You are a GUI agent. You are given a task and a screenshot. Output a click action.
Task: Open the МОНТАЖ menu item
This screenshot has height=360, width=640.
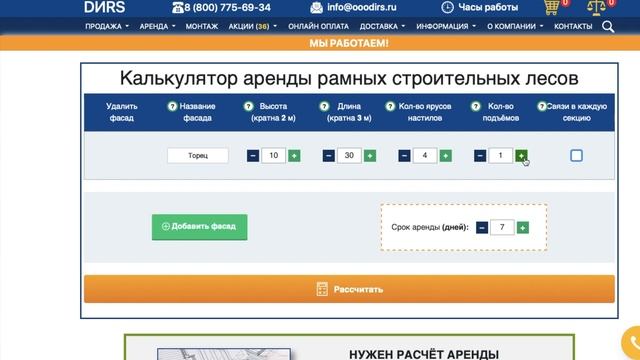202,26
